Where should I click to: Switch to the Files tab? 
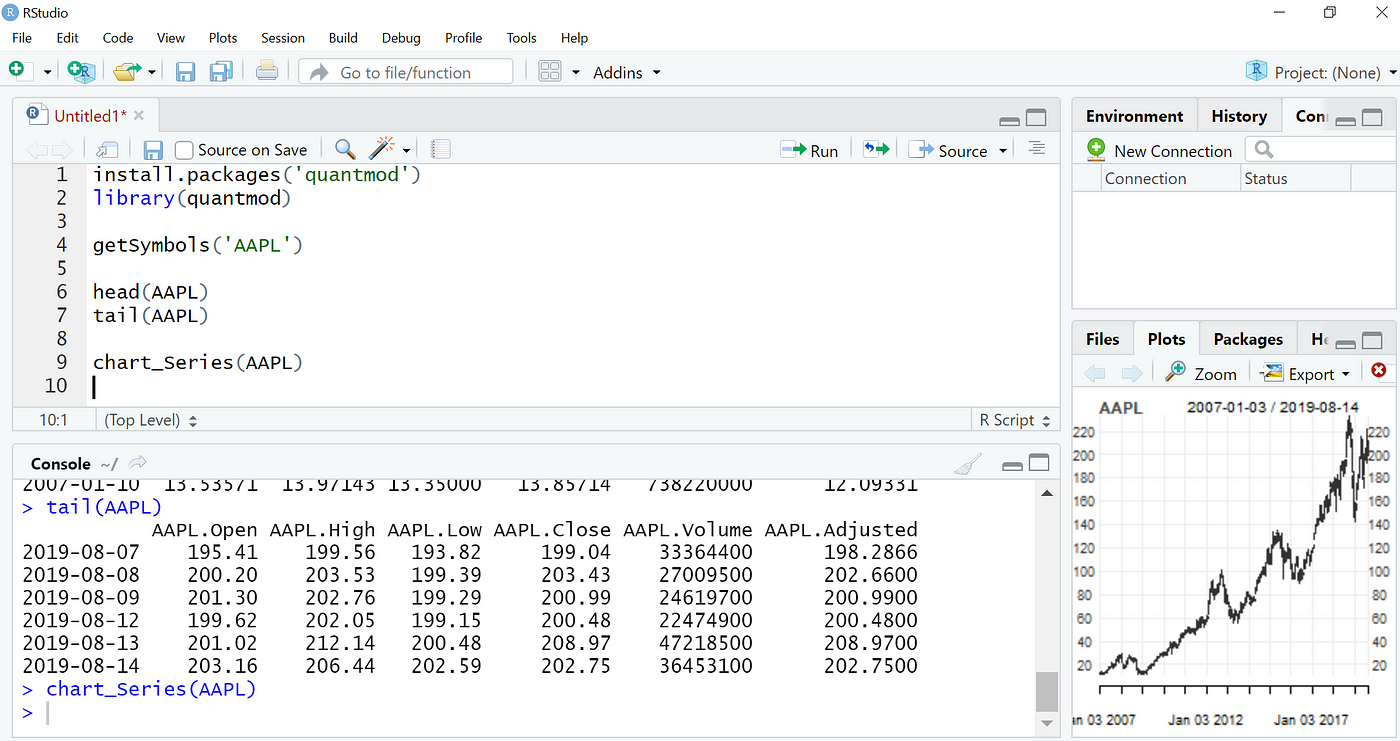pyautogui.click(x=1102, y=339)
